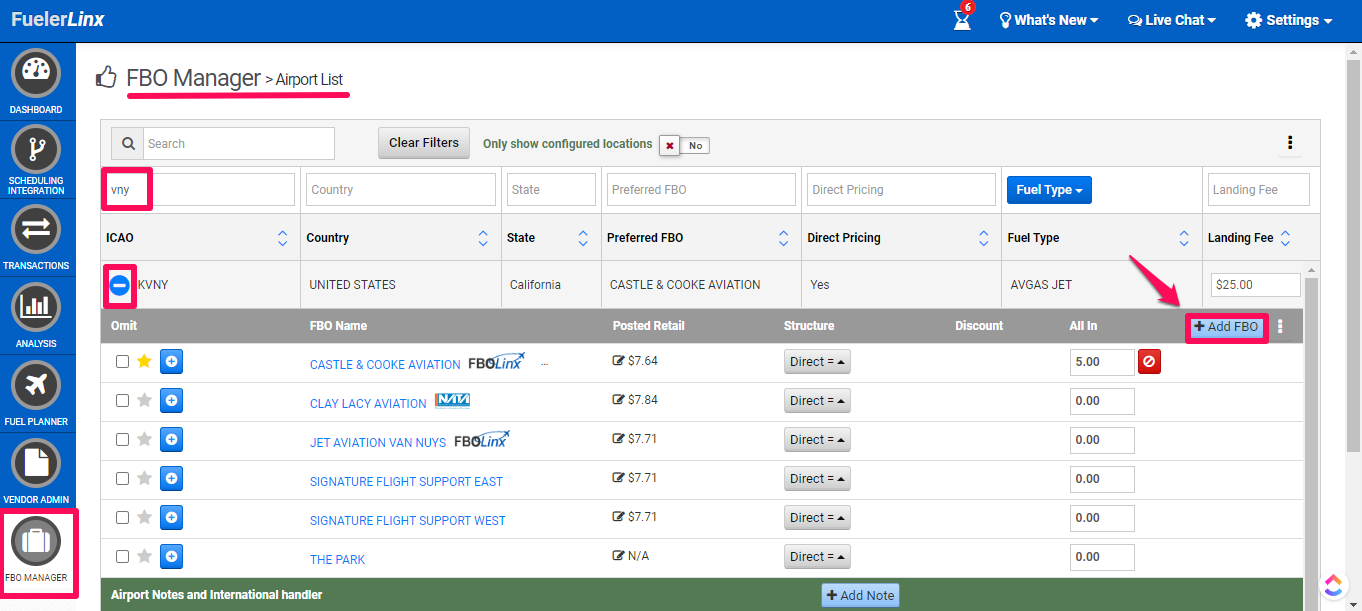Open Structure dropdown for Clay Lacy Aviation
Screen dimensions: 1362x611
pyautogui.click(x=817, y=401)
